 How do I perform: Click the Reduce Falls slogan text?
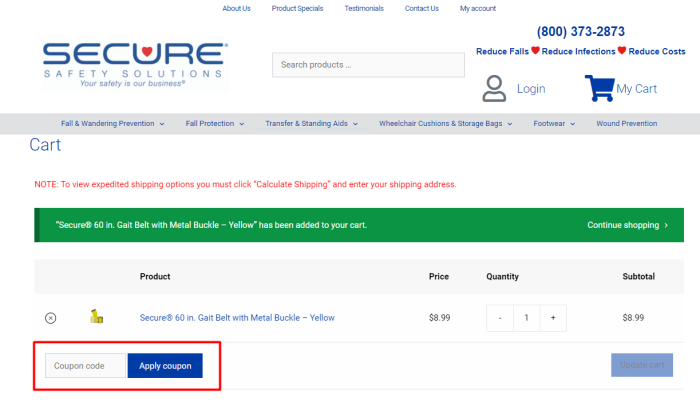point(502,51)
